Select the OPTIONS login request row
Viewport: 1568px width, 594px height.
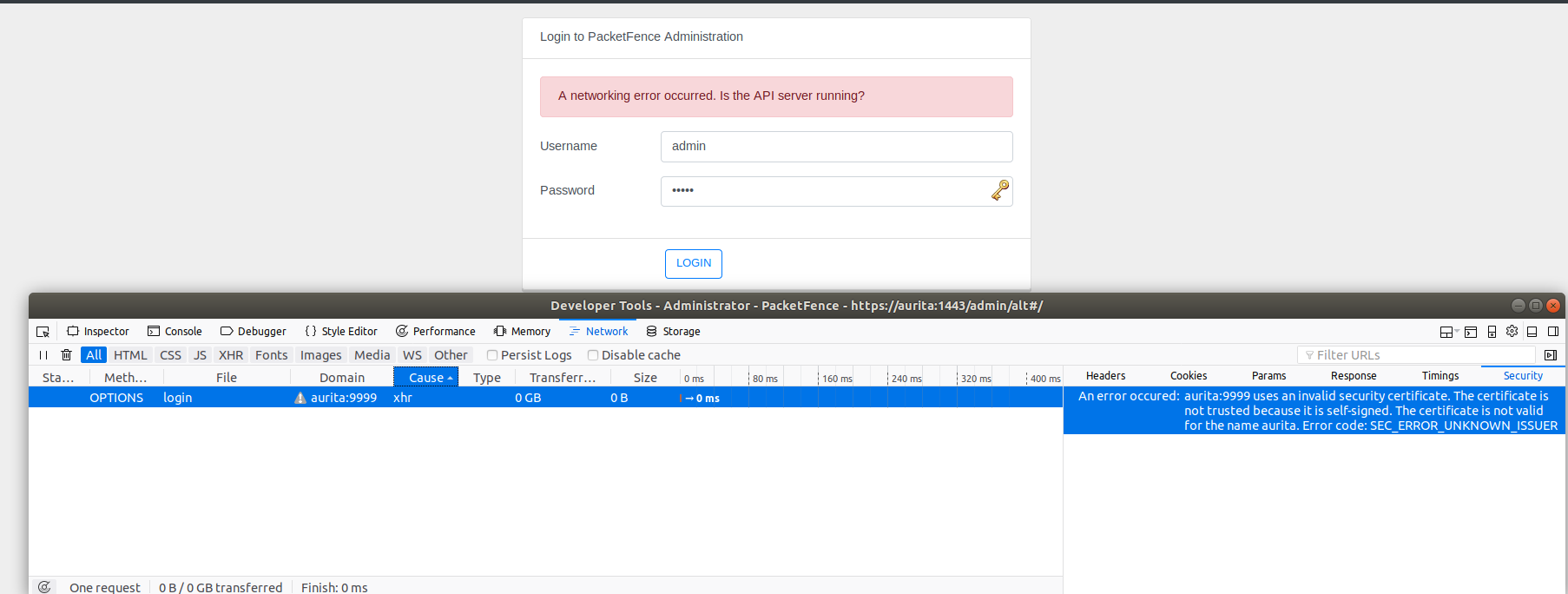545,398
